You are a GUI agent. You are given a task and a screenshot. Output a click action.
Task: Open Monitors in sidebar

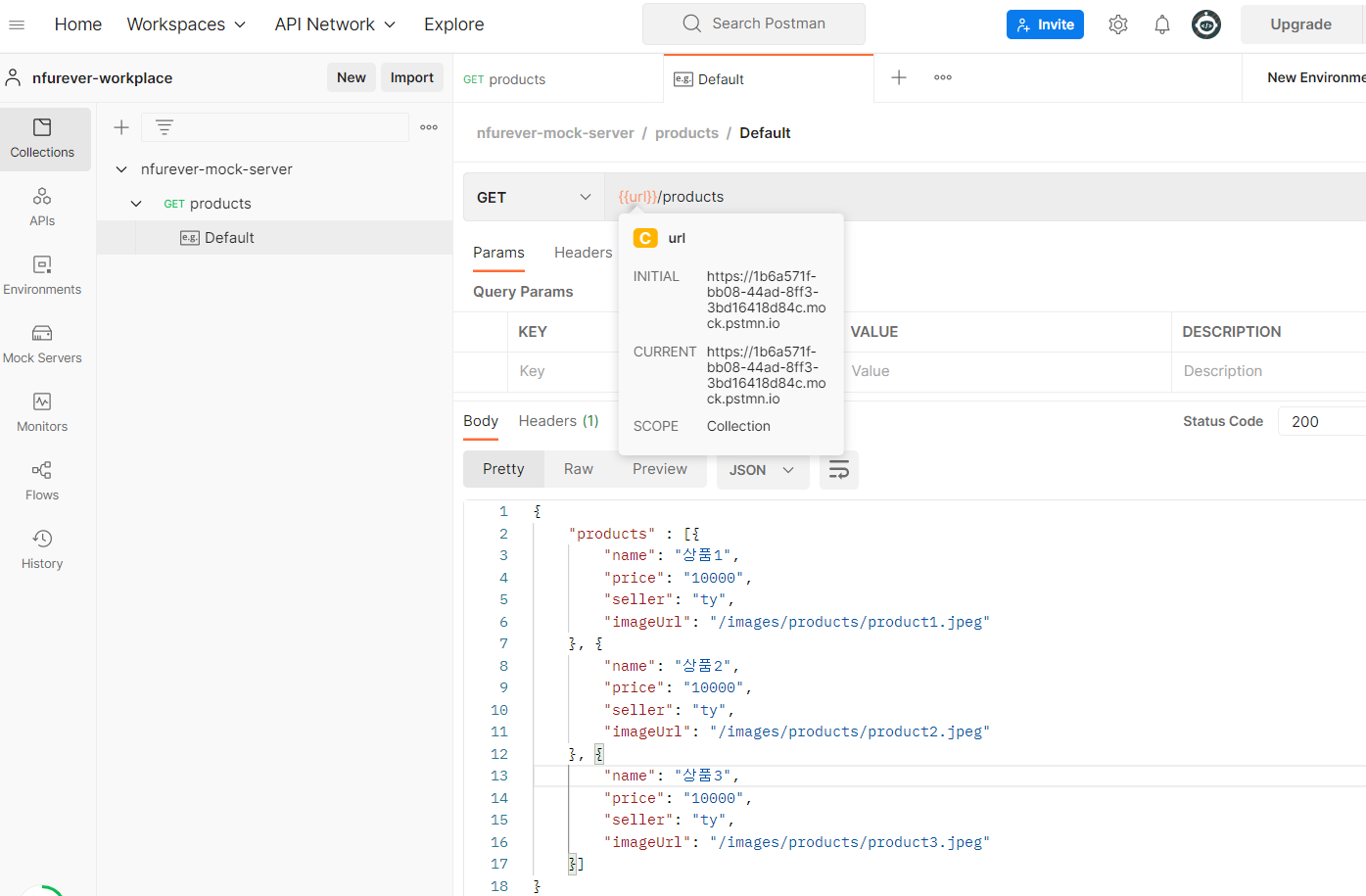point(42,413)
